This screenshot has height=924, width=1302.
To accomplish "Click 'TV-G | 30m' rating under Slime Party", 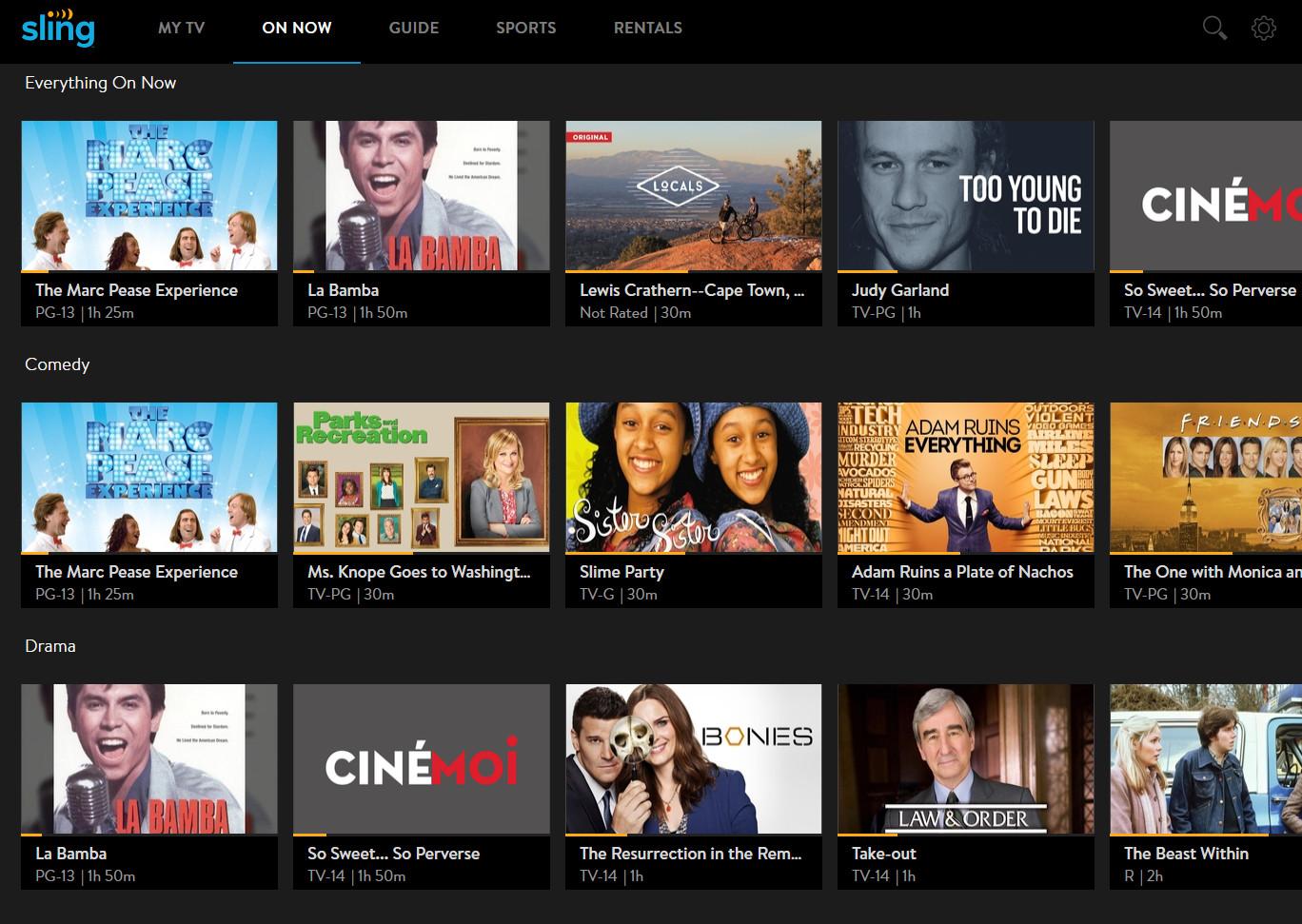I will [x=619, y=595].
